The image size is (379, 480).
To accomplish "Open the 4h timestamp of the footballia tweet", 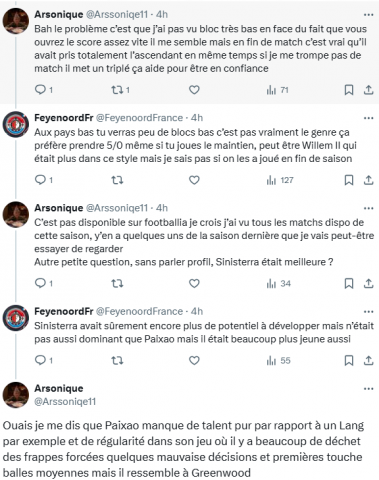I will coord(162,208).
